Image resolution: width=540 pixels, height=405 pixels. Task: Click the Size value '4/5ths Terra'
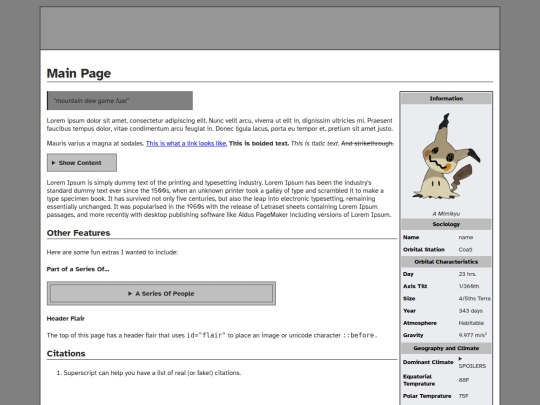475,299
